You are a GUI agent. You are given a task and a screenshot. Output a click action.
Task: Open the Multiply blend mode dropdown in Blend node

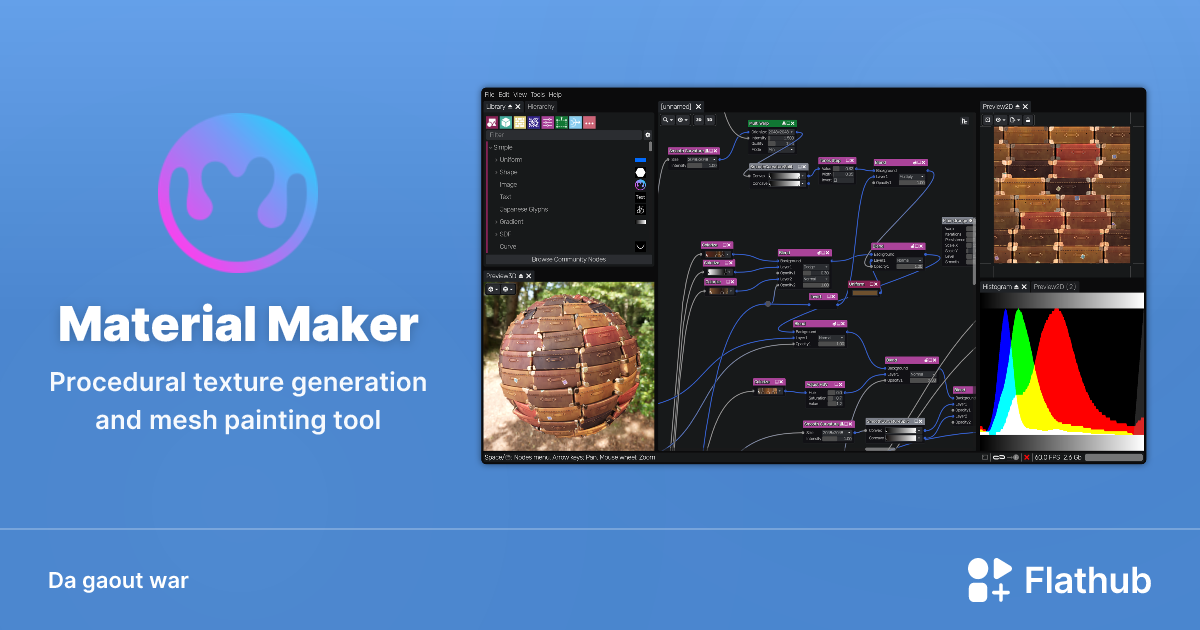911,177
